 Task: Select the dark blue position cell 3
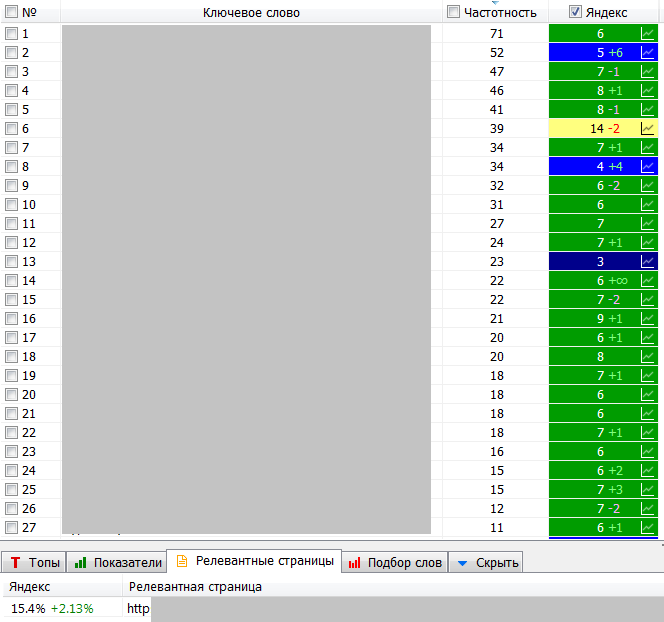pyautogui.click(x=603, y=261)
